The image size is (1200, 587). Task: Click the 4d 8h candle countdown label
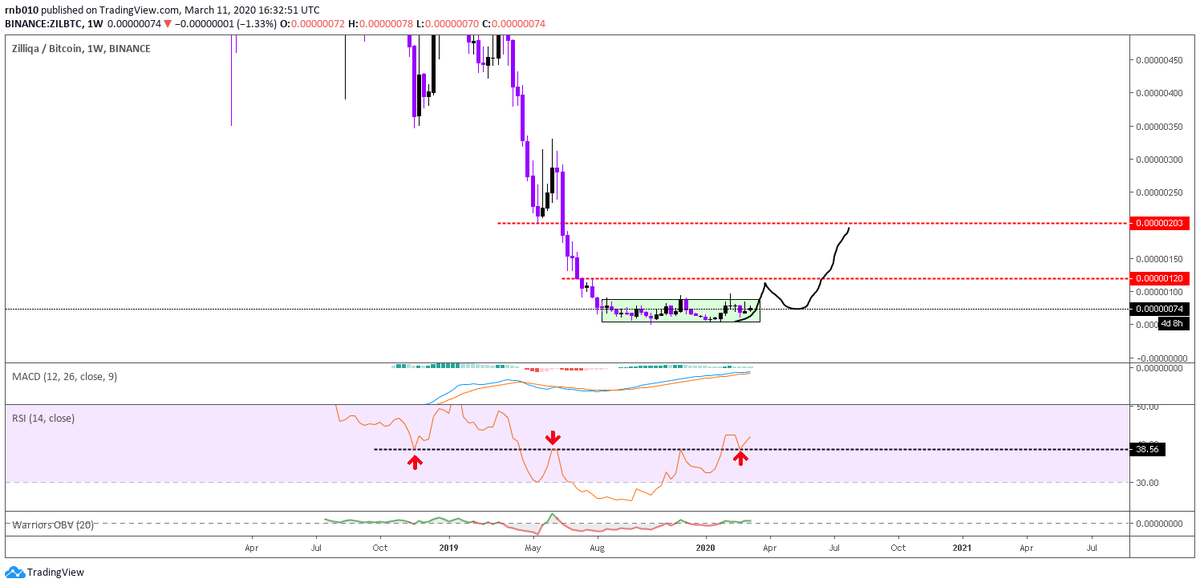(x=1173, y=323)
